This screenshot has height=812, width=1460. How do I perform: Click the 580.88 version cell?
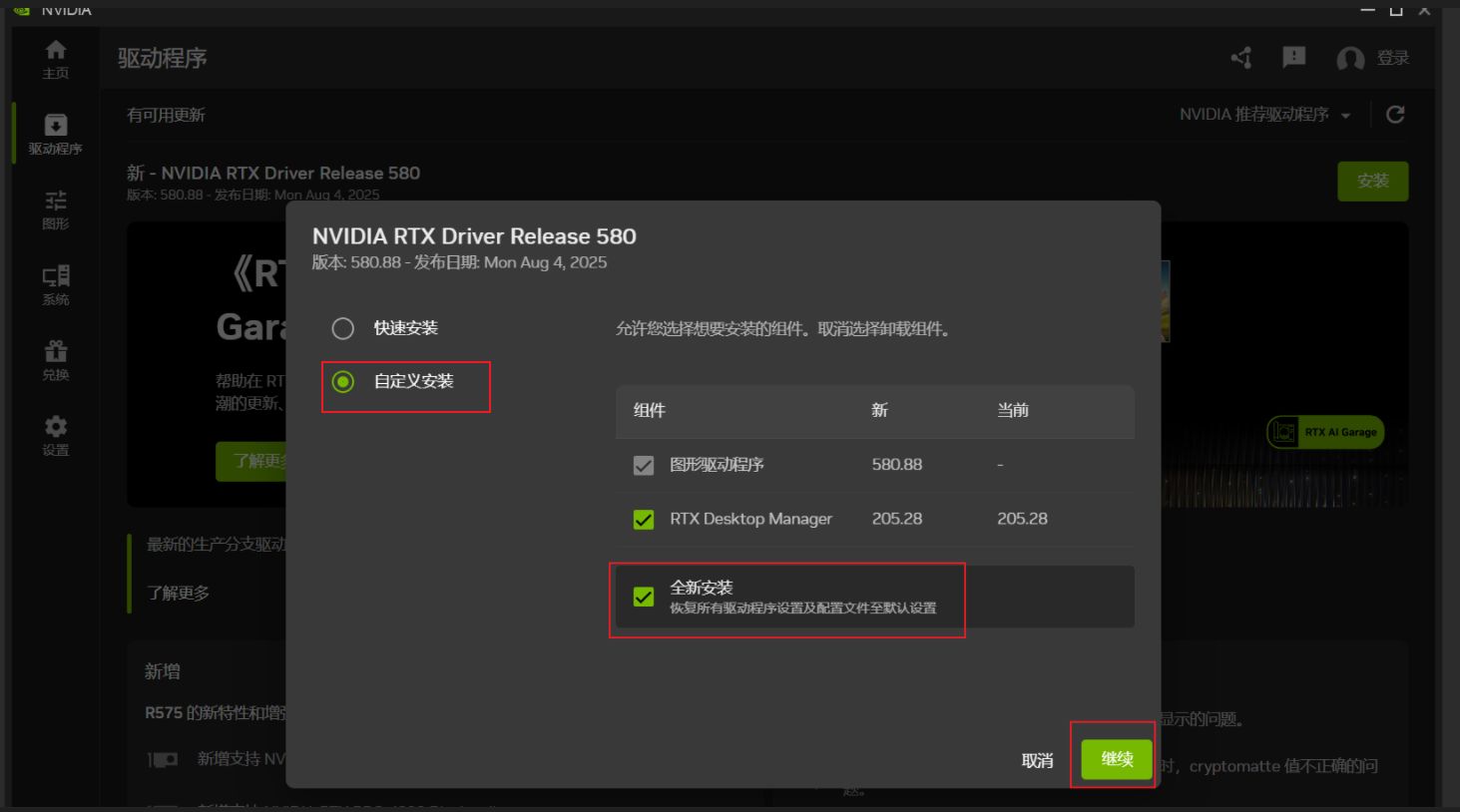click(x=897, y=465)
